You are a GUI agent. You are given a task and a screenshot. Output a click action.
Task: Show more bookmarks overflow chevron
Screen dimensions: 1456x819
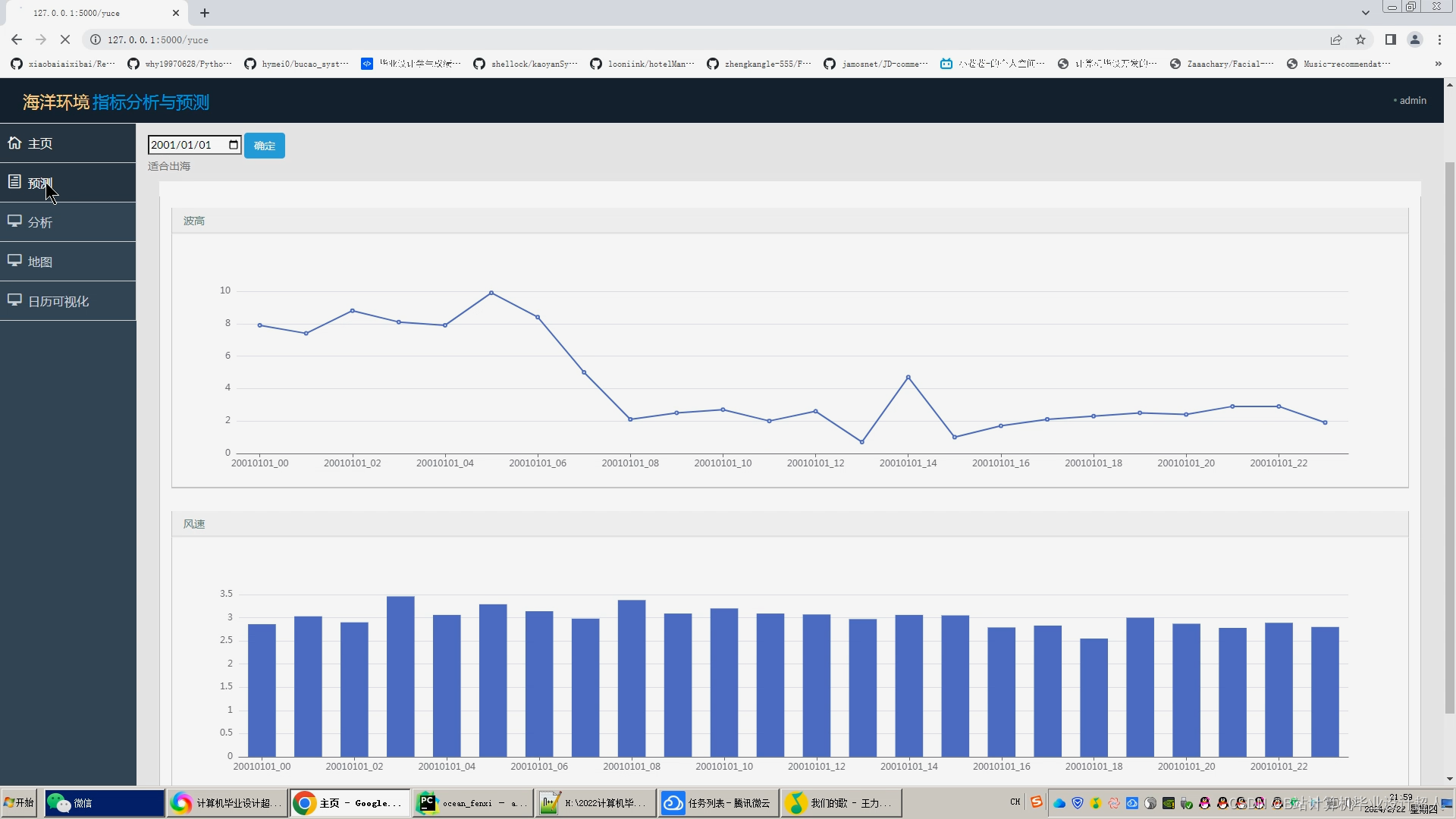point(1438,64)
